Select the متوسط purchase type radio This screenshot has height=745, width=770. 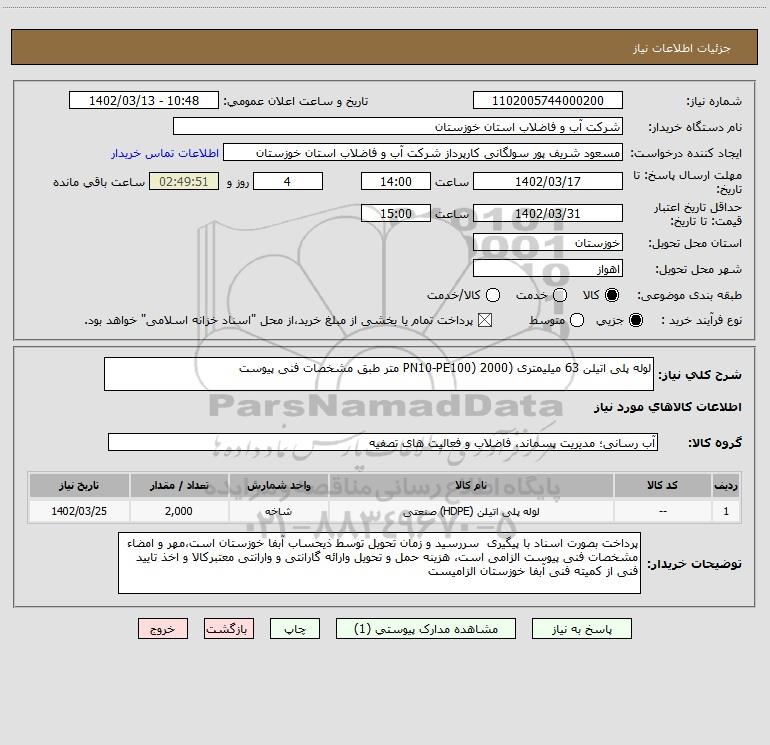click(x=577, y=320)
